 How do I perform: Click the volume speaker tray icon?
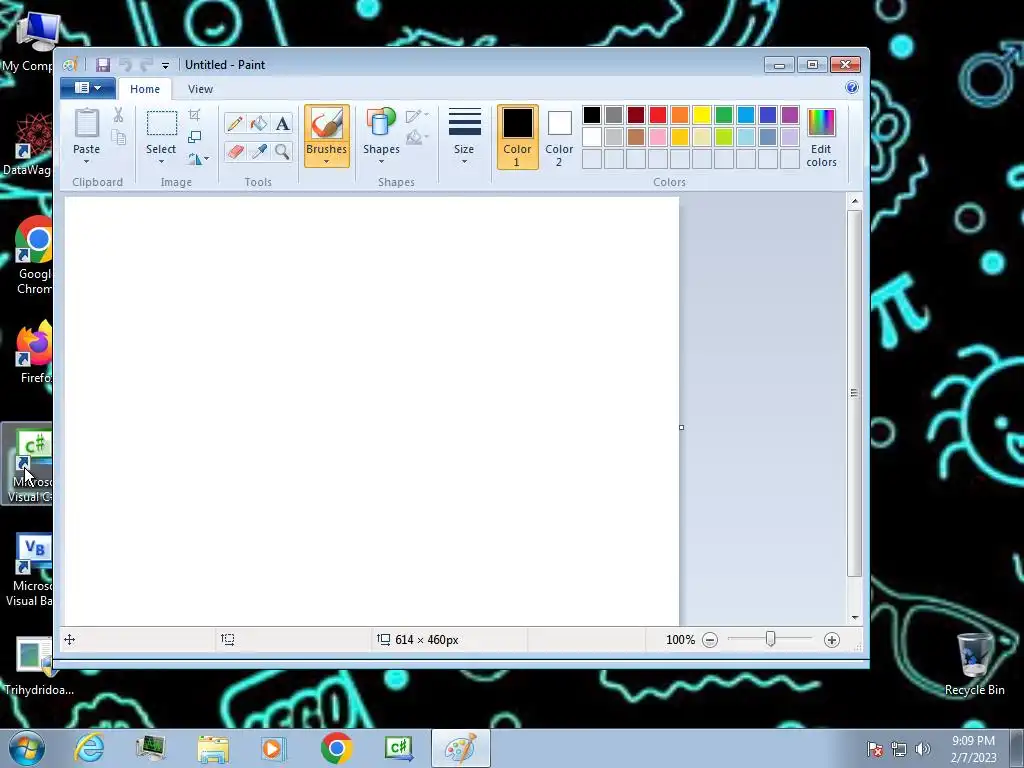point(922,749)
